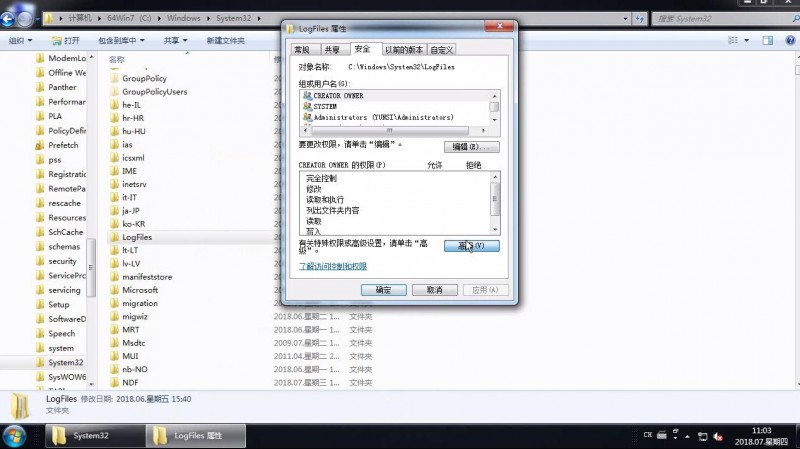Switch to the 自定义 tab
This screenshot has width=800, height=449.
441,49
